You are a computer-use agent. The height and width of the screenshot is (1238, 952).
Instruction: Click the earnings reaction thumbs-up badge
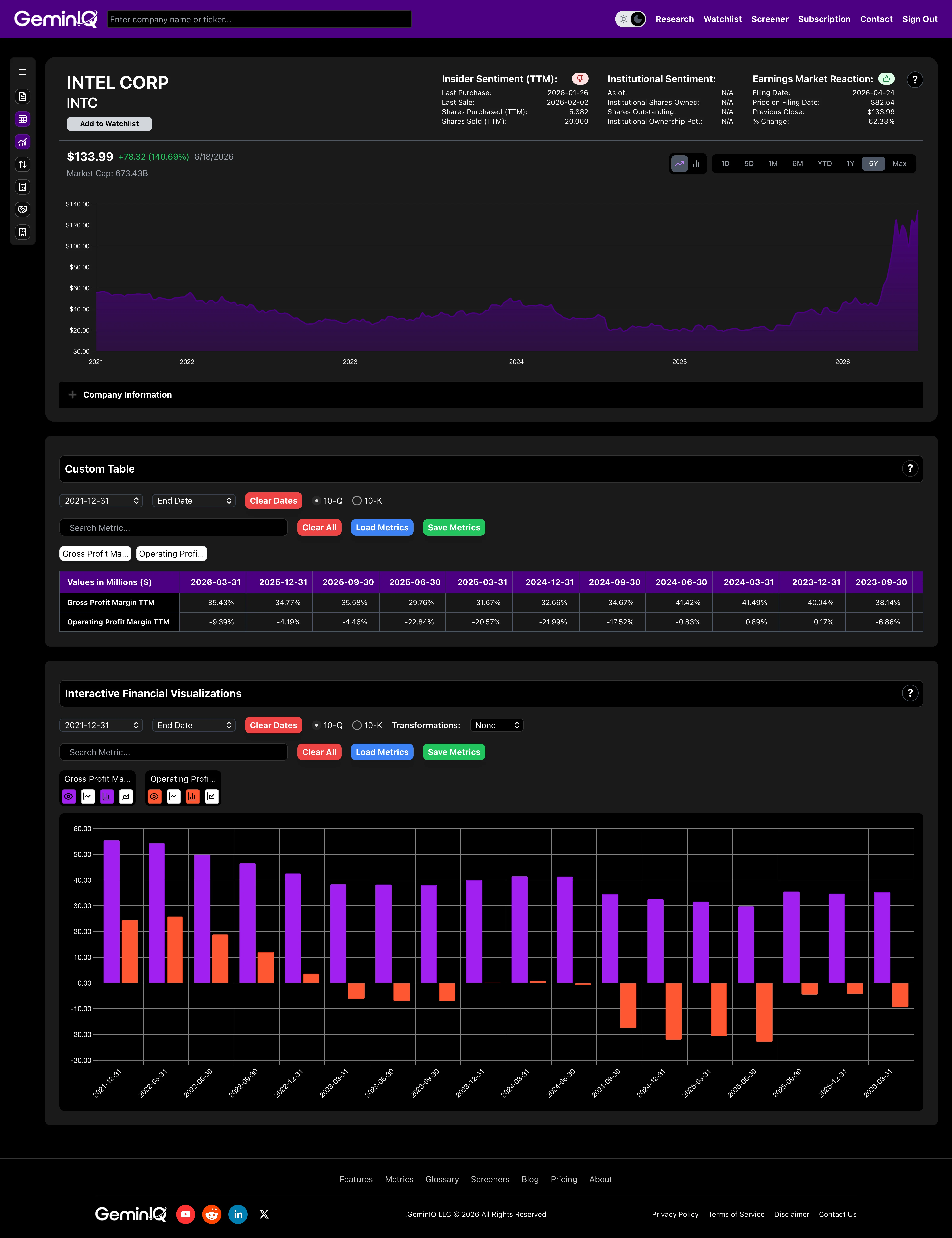886,79
